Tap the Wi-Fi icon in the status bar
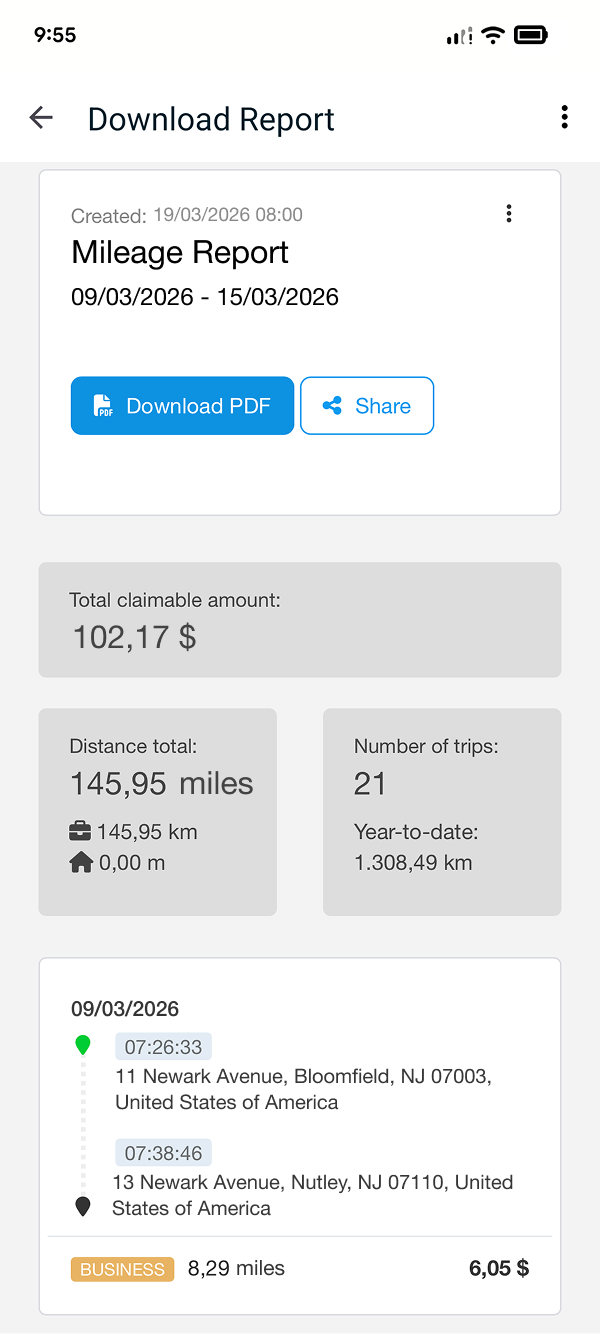600x1334 pixels. (493, 34)
